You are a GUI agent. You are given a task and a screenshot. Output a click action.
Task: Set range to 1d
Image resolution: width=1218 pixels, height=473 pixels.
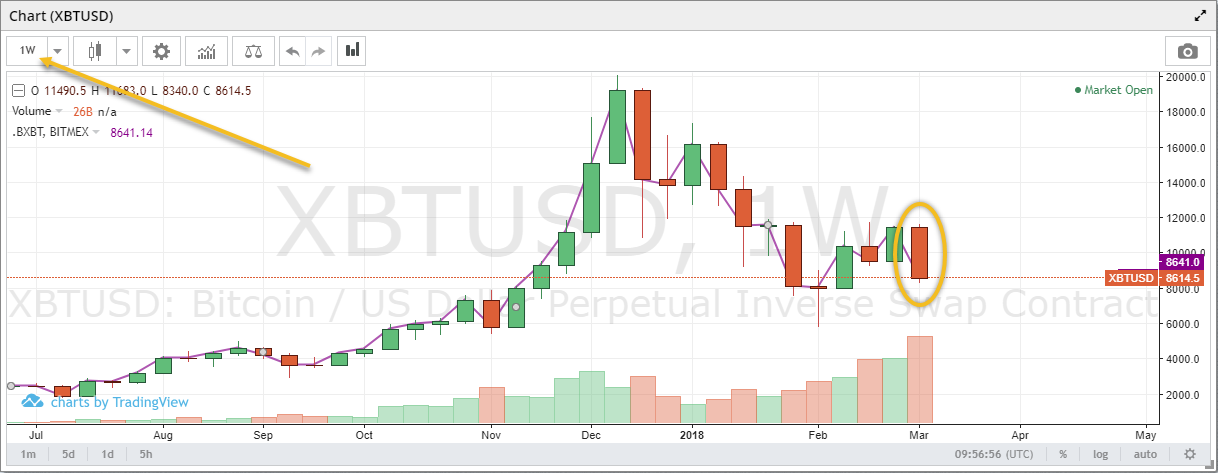107,454
